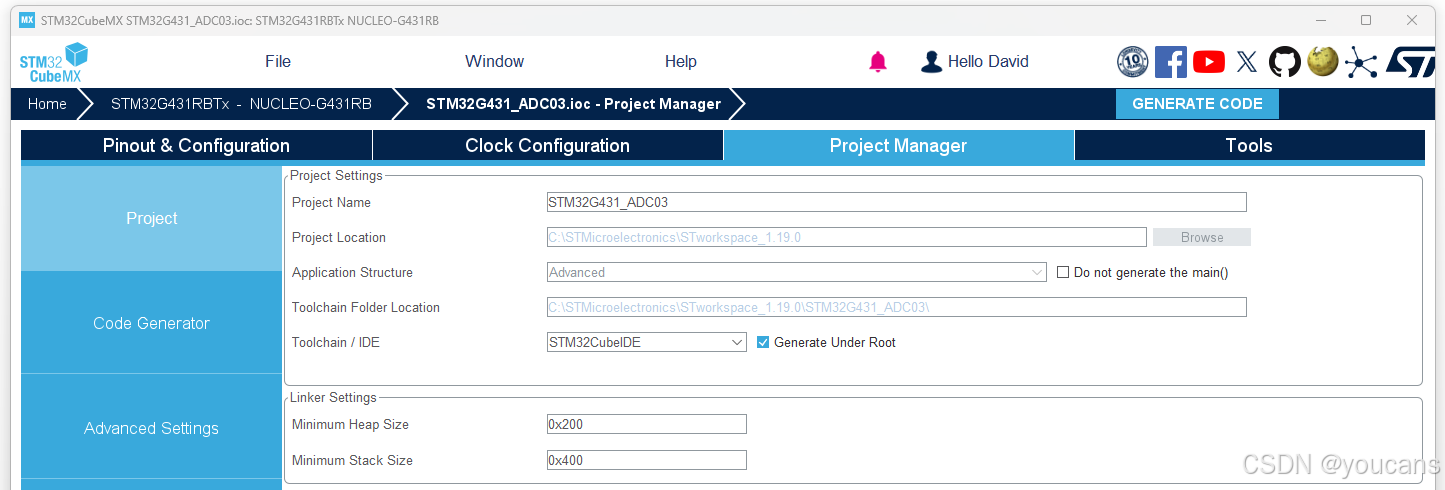Click the Toolchain Folder Location field

click(x=897, y=307)
